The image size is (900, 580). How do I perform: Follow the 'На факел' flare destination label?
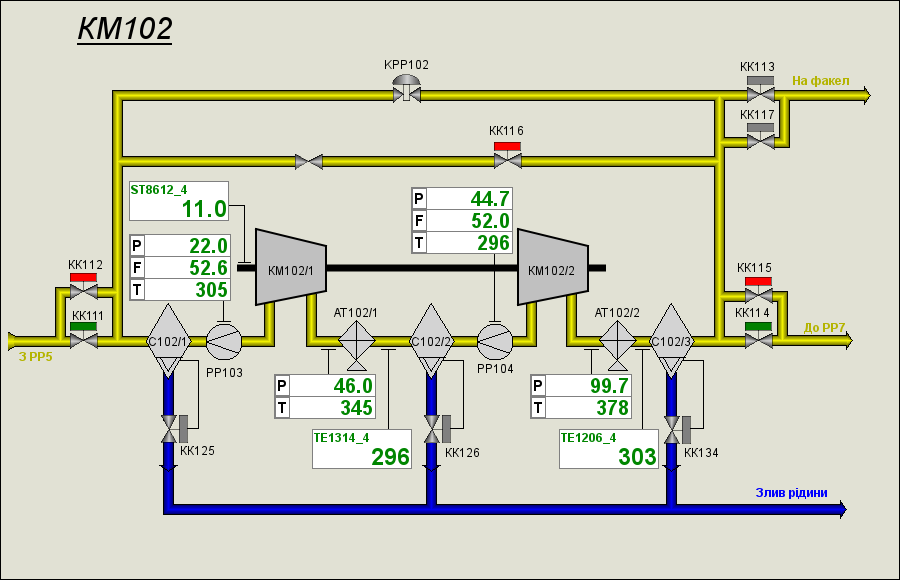click(821, 81)
